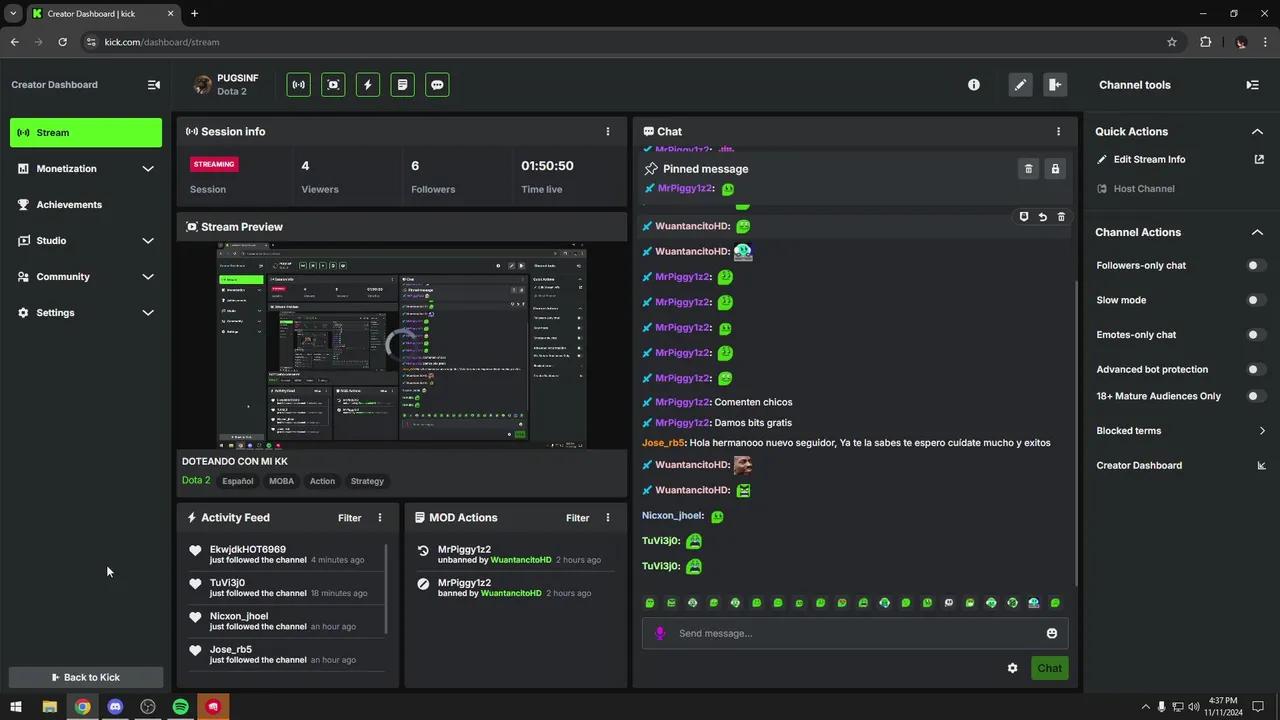Screen dimensions: 1280x720
Task: Click the lock icon on pinned message
Action: click(1054, 169)
